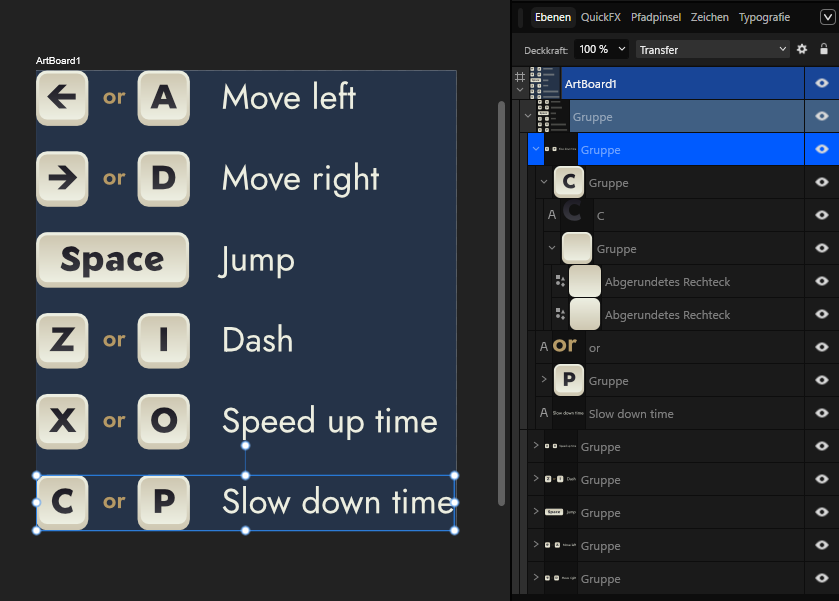Click the right arrow key graphic

coord(62,179)
